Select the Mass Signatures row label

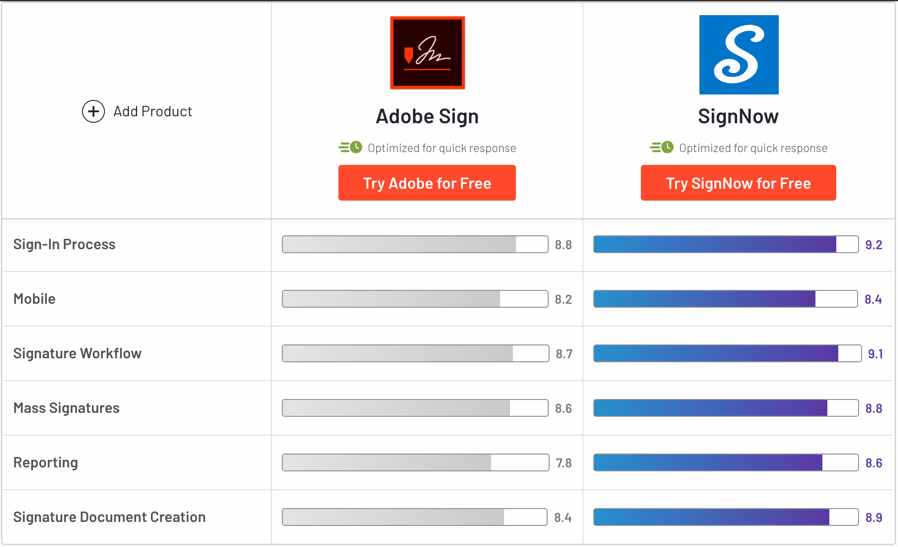coord(66,408)
